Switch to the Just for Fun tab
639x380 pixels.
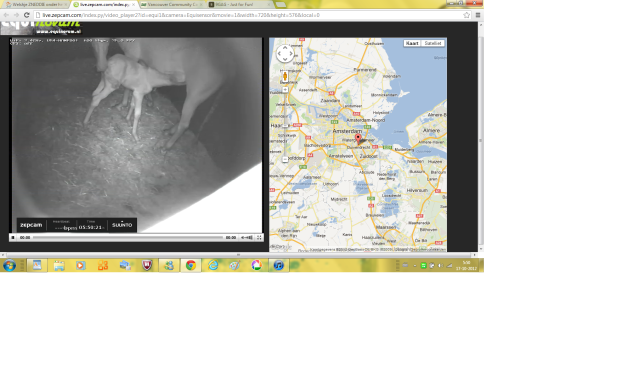[240, 4]
